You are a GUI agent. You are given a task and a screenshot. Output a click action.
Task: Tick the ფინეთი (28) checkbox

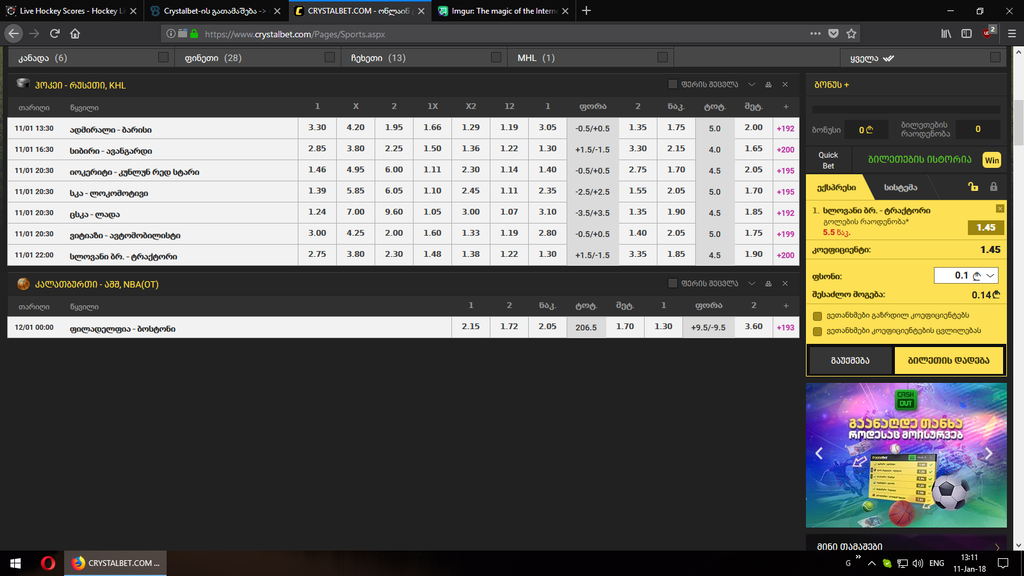pyautogui.click(x=330, y=57)
